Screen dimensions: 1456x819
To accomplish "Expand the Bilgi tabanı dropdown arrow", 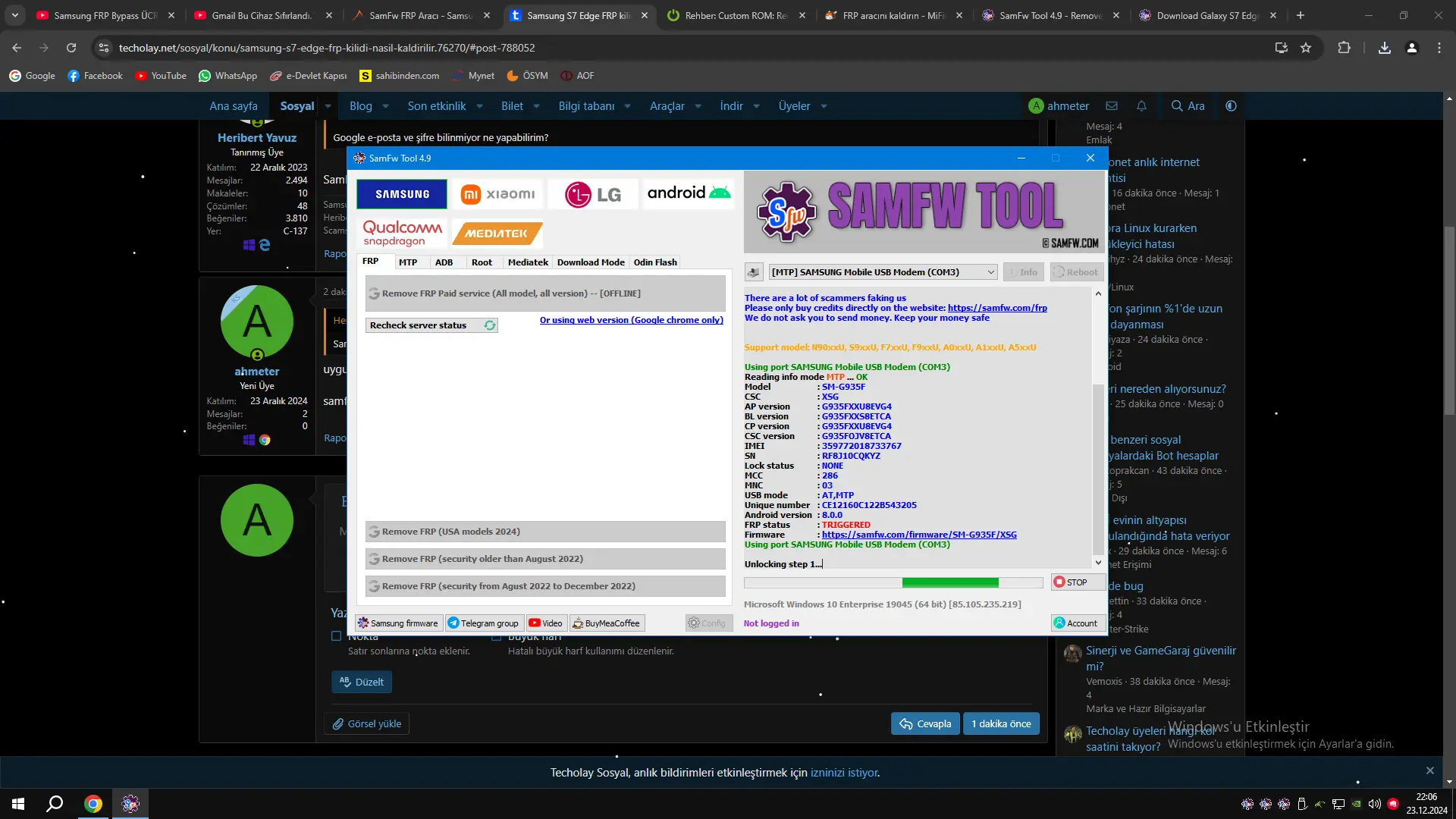I will click(627, 106).
